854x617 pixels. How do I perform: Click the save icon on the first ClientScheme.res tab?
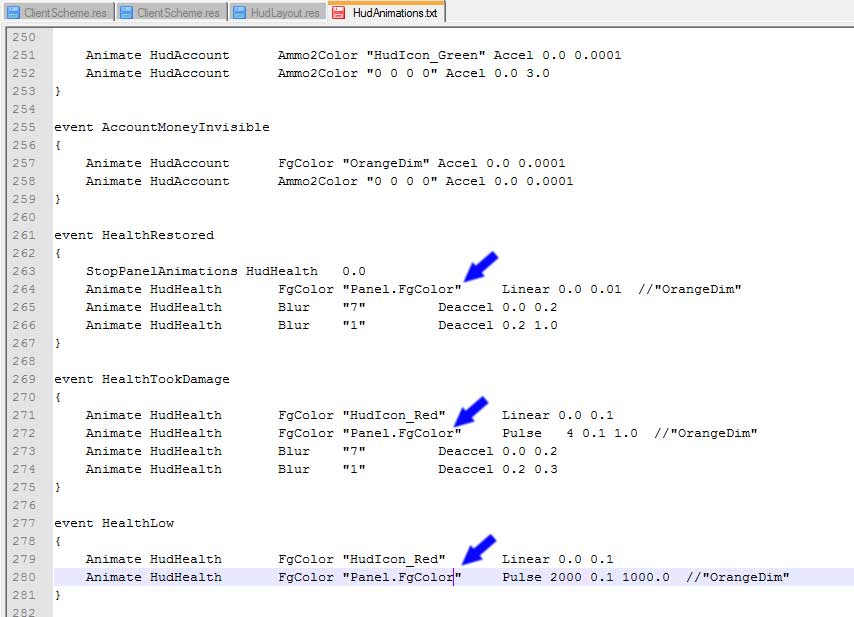tap(13, 12)
